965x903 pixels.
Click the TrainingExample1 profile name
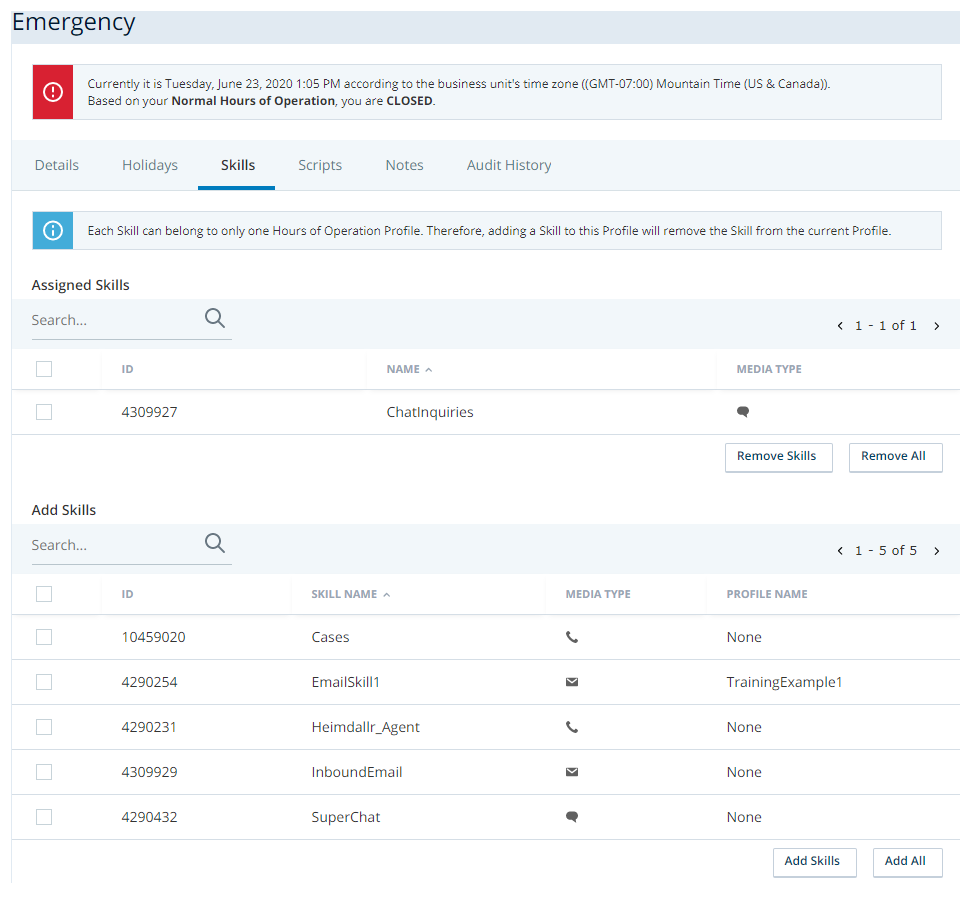(784, 682)
